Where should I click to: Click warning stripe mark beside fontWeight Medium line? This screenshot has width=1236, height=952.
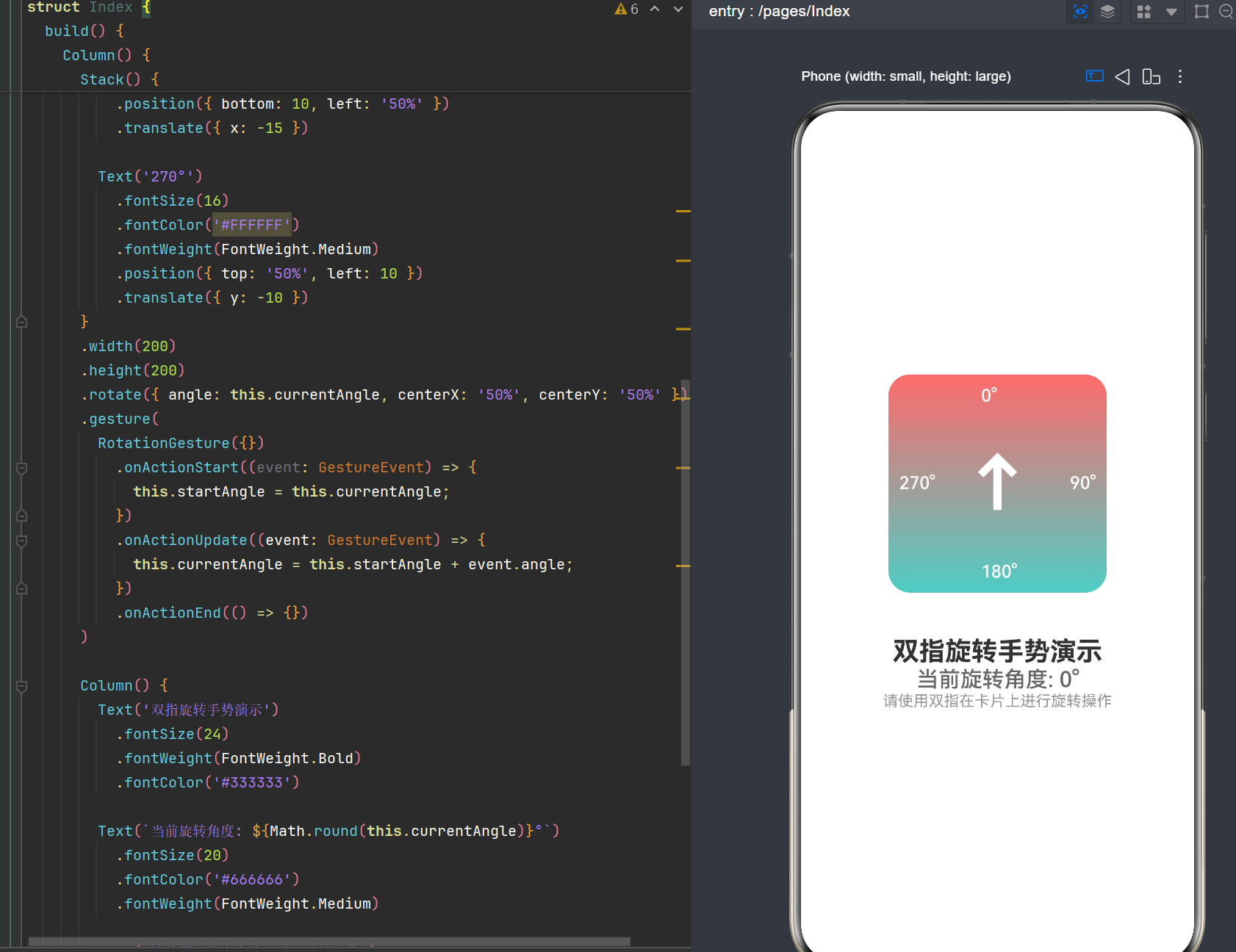click(x=683, y=261)
